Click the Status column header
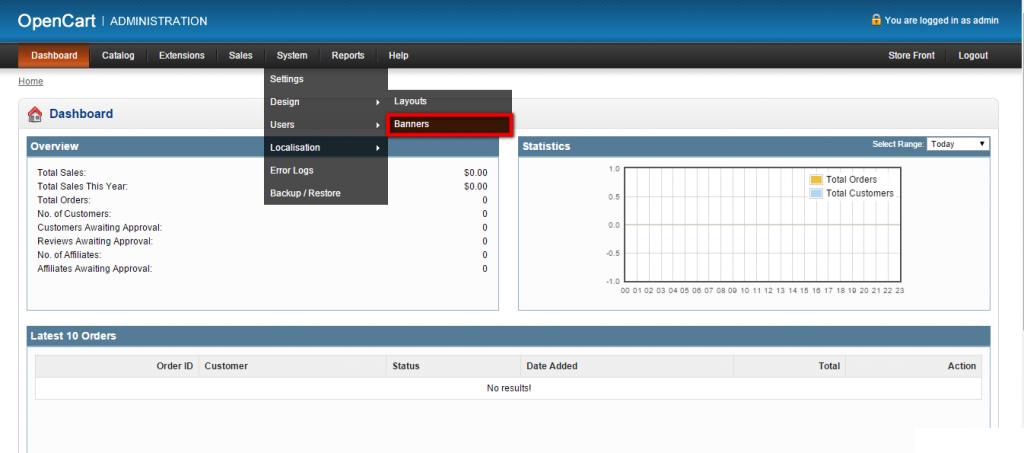Viewport: 1024px width, 453px height. point(453,366)
